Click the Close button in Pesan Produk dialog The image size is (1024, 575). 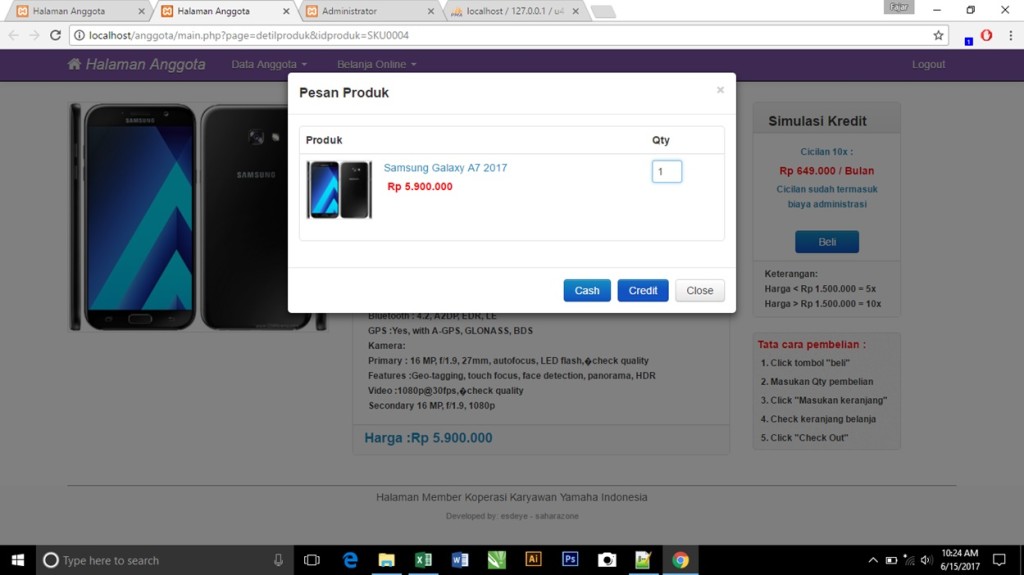click(699, 290)
